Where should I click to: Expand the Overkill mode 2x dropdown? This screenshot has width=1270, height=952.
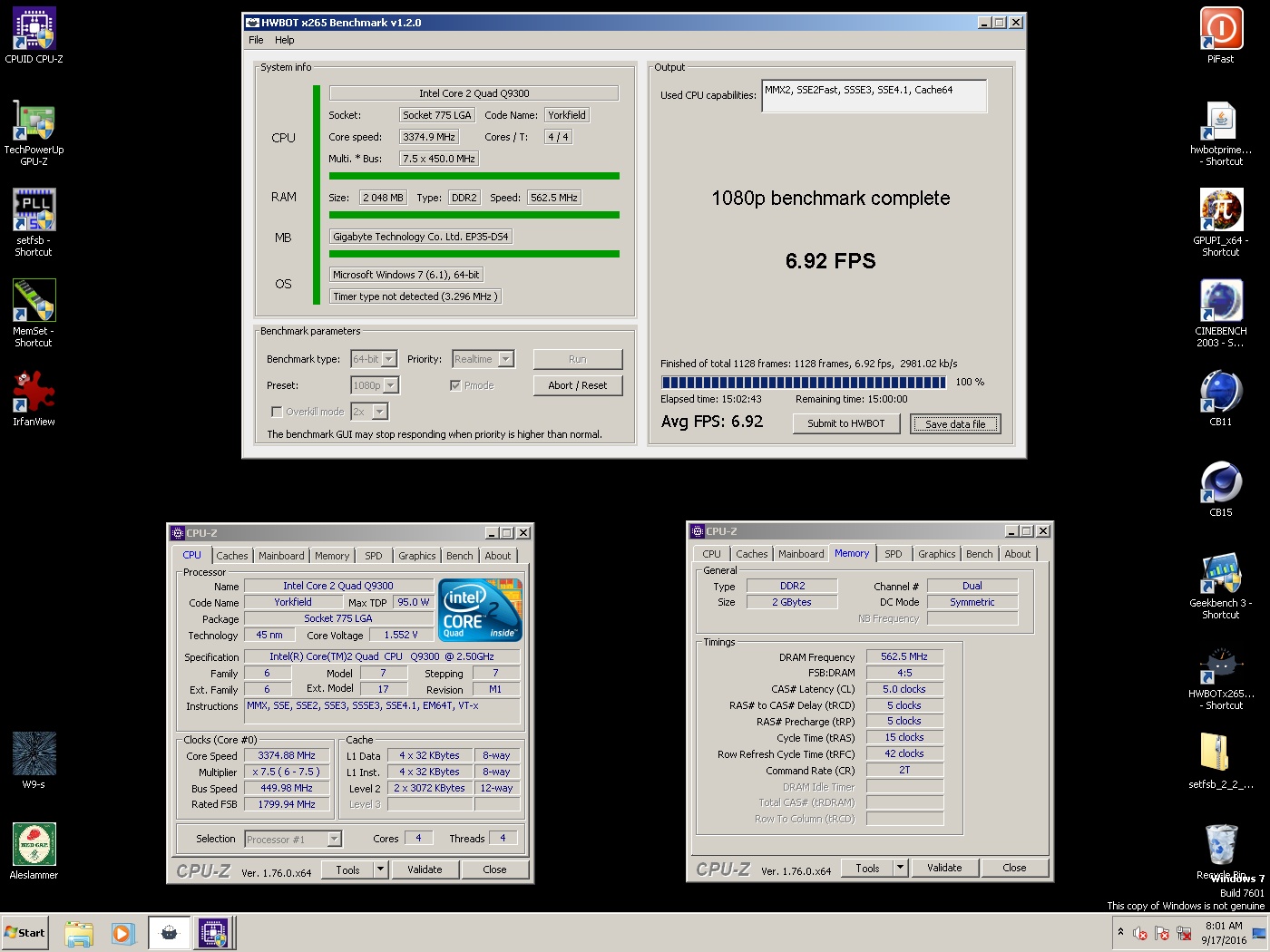pos(379,412)
